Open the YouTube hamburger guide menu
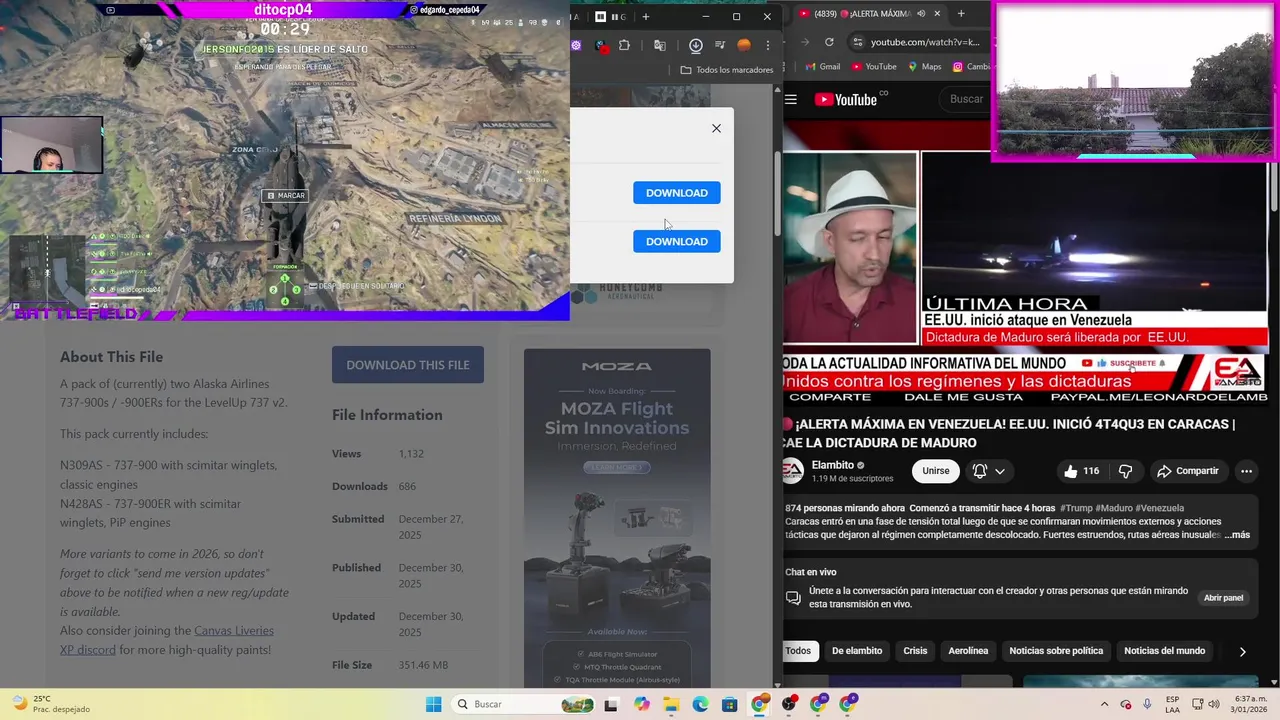Screen dimensions: 1280x720 (791, 99)
